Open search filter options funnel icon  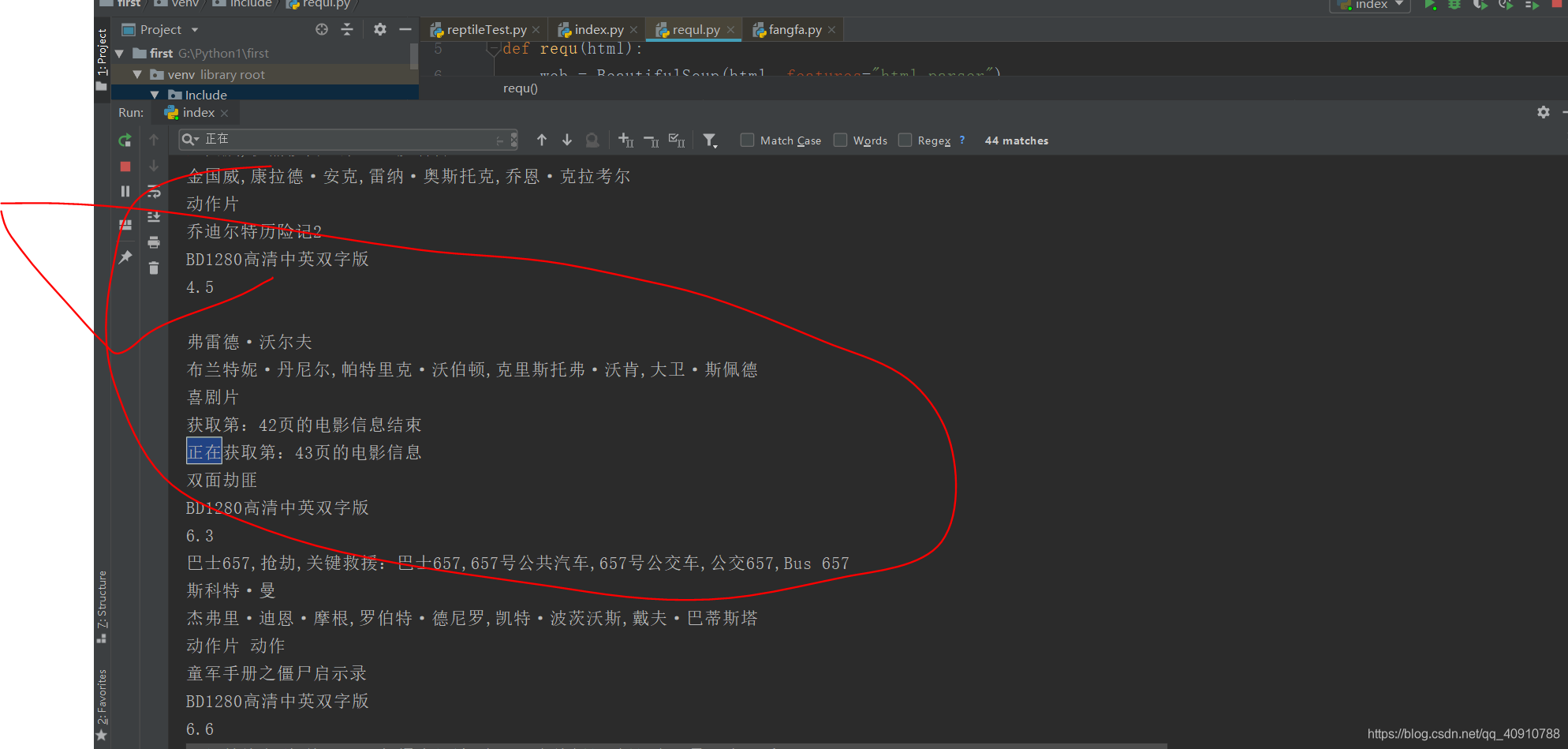point(710,140)
